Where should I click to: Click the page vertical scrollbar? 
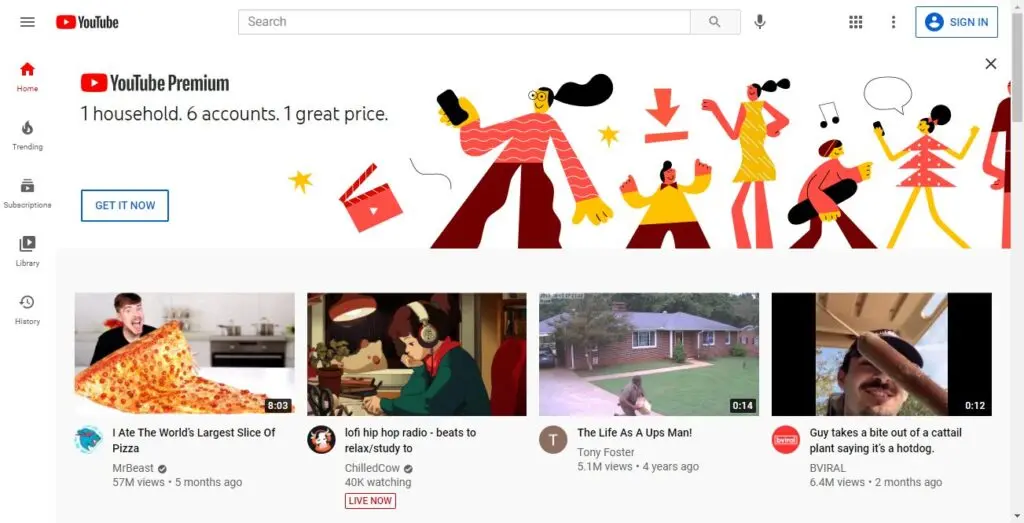1017,261
